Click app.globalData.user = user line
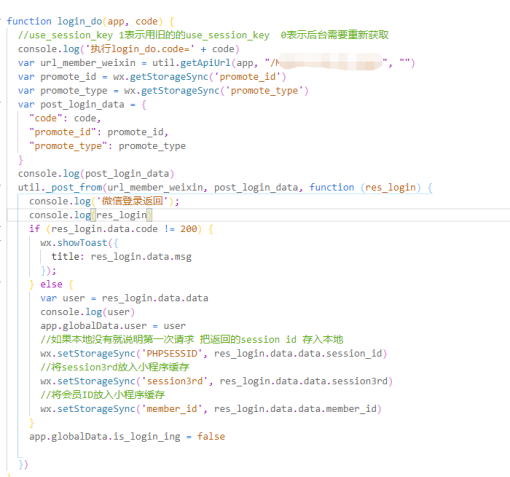The height and width of the screenshot is (477, 510). point(113,326)
